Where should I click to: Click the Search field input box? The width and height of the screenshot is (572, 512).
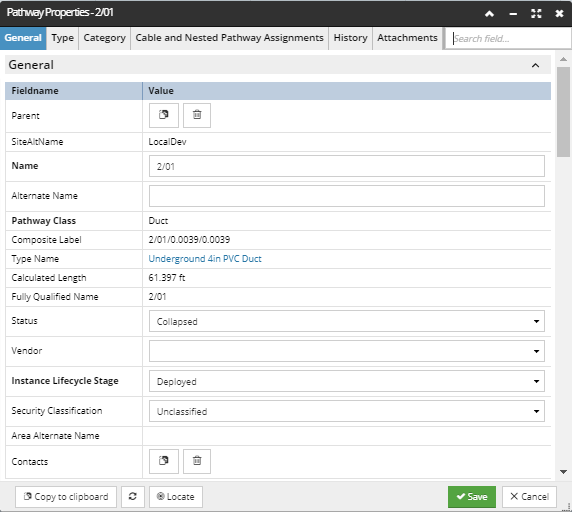point(508,38)
